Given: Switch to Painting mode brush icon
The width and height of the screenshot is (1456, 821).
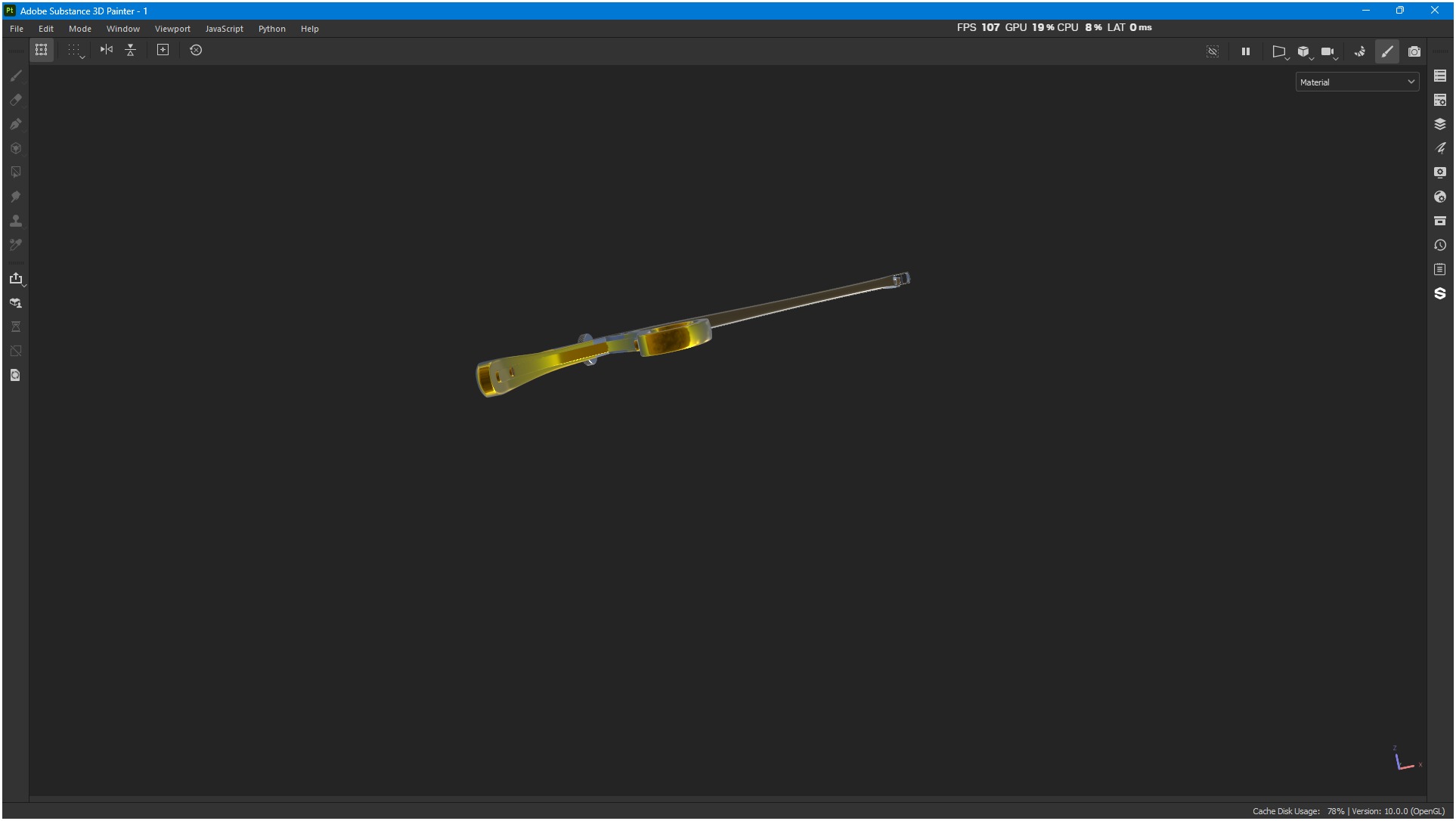Looking at the screenshot, I should click(1387, 51).
